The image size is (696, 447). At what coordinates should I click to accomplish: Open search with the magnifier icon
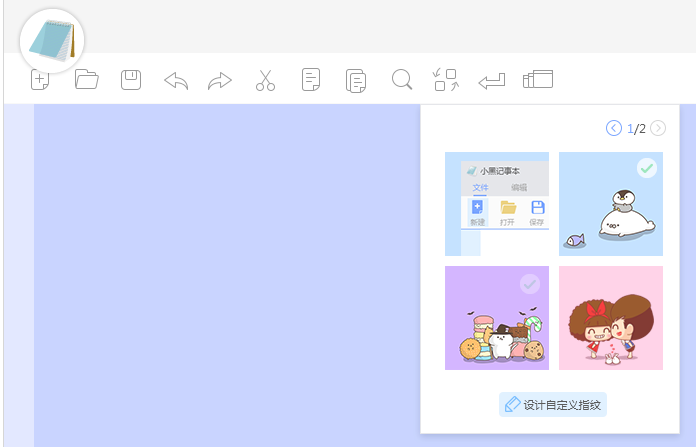pyautogui.click(x=402, y=80)
